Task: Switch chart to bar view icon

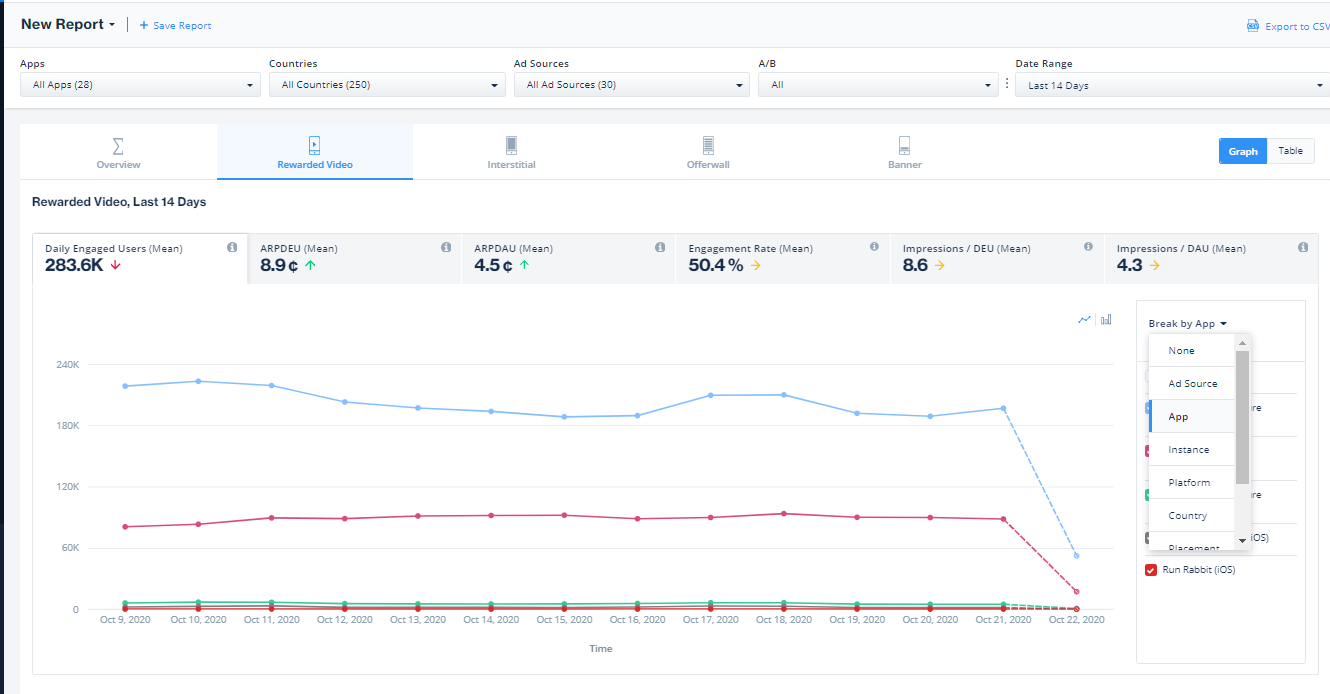Action: [1105, 318]
